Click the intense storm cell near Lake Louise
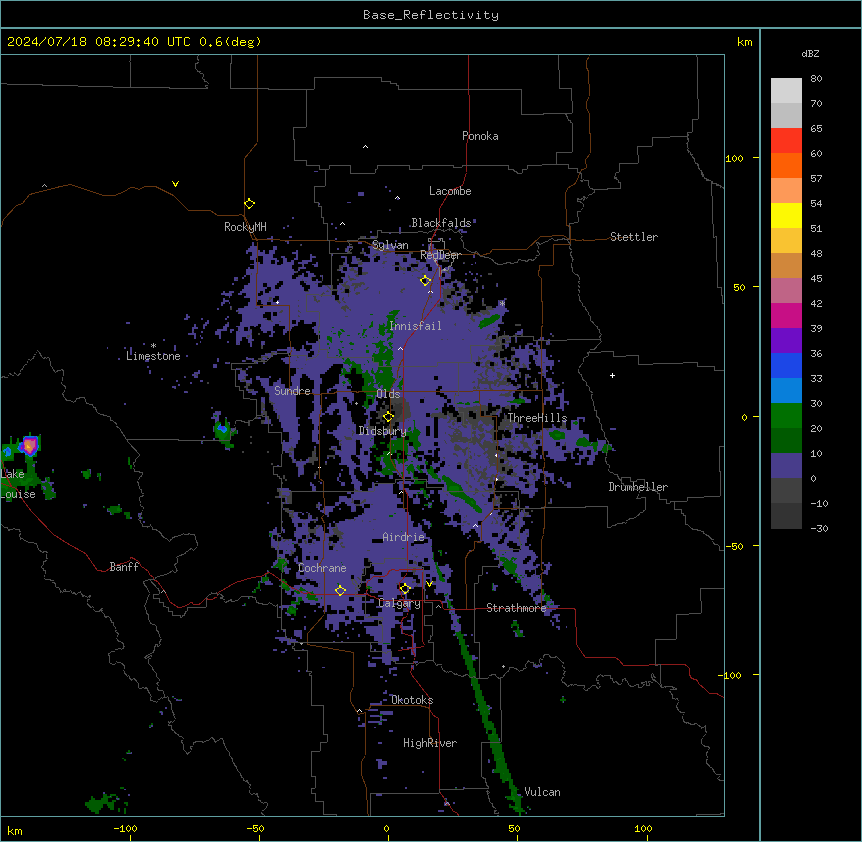 click(x=29, y=445)
